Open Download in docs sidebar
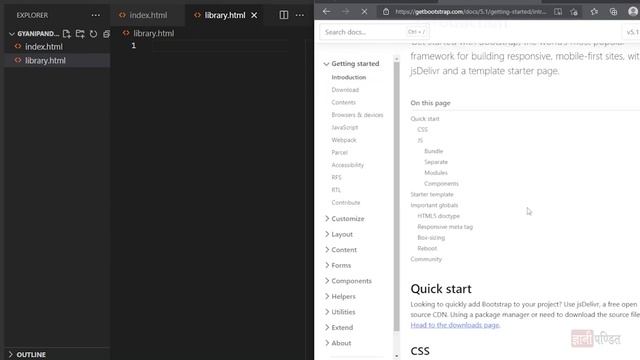 coord(345,90)
